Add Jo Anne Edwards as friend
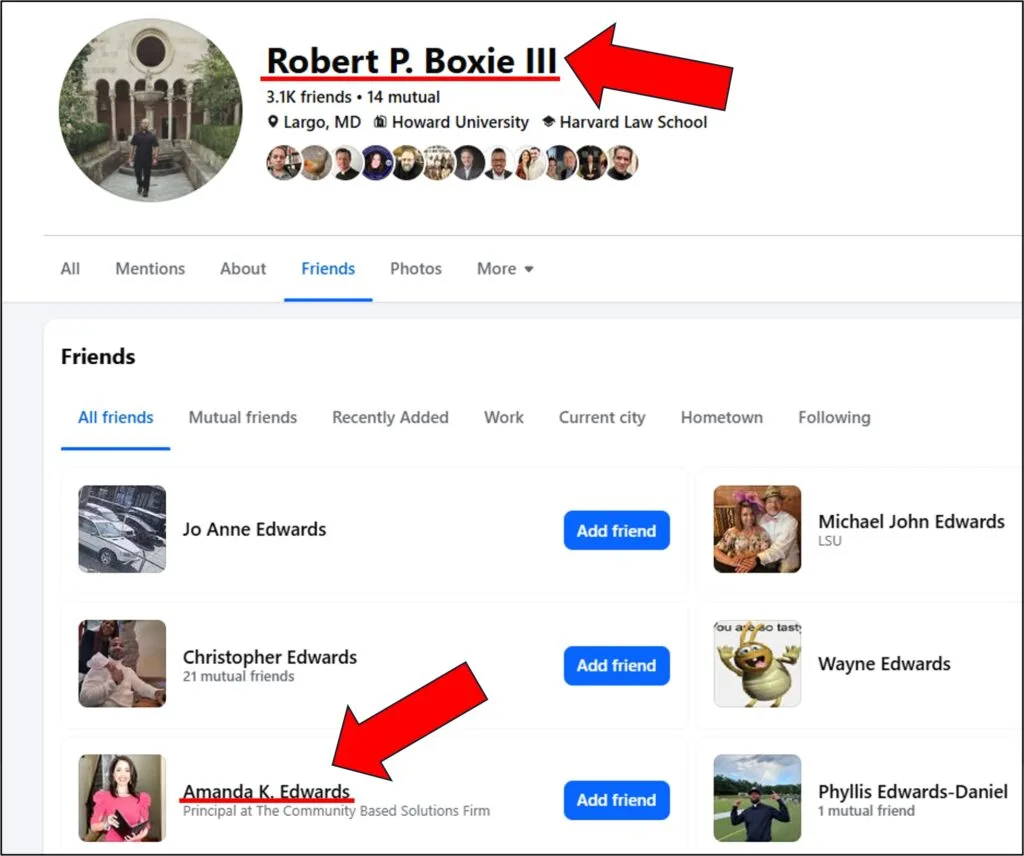This screenshot has height=856, width=1024. click(616, 530)
